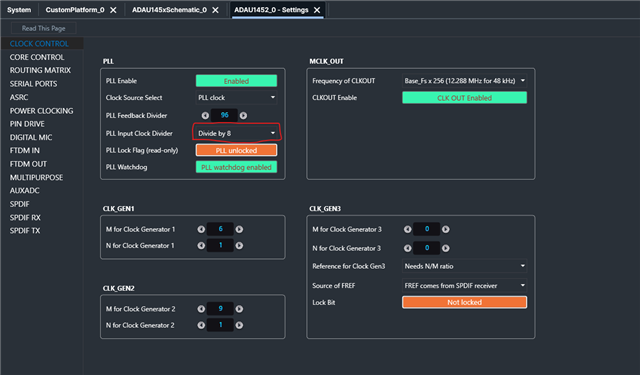Image resolution: width=640 pixels, height=375 pixels.
Task: Click N for Clock Generator 3 value field
Action: (427, 248)
